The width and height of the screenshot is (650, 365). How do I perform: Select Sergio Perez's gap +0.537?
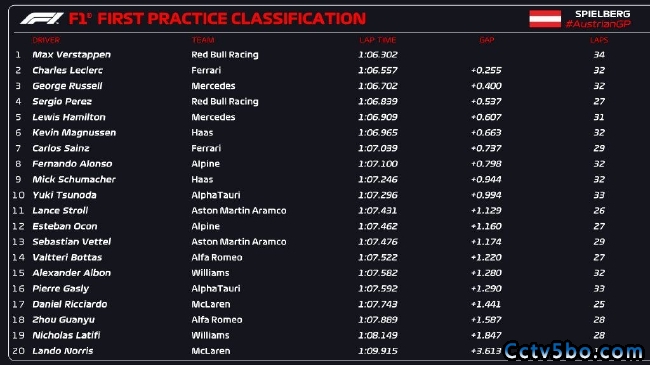(486, 102)
